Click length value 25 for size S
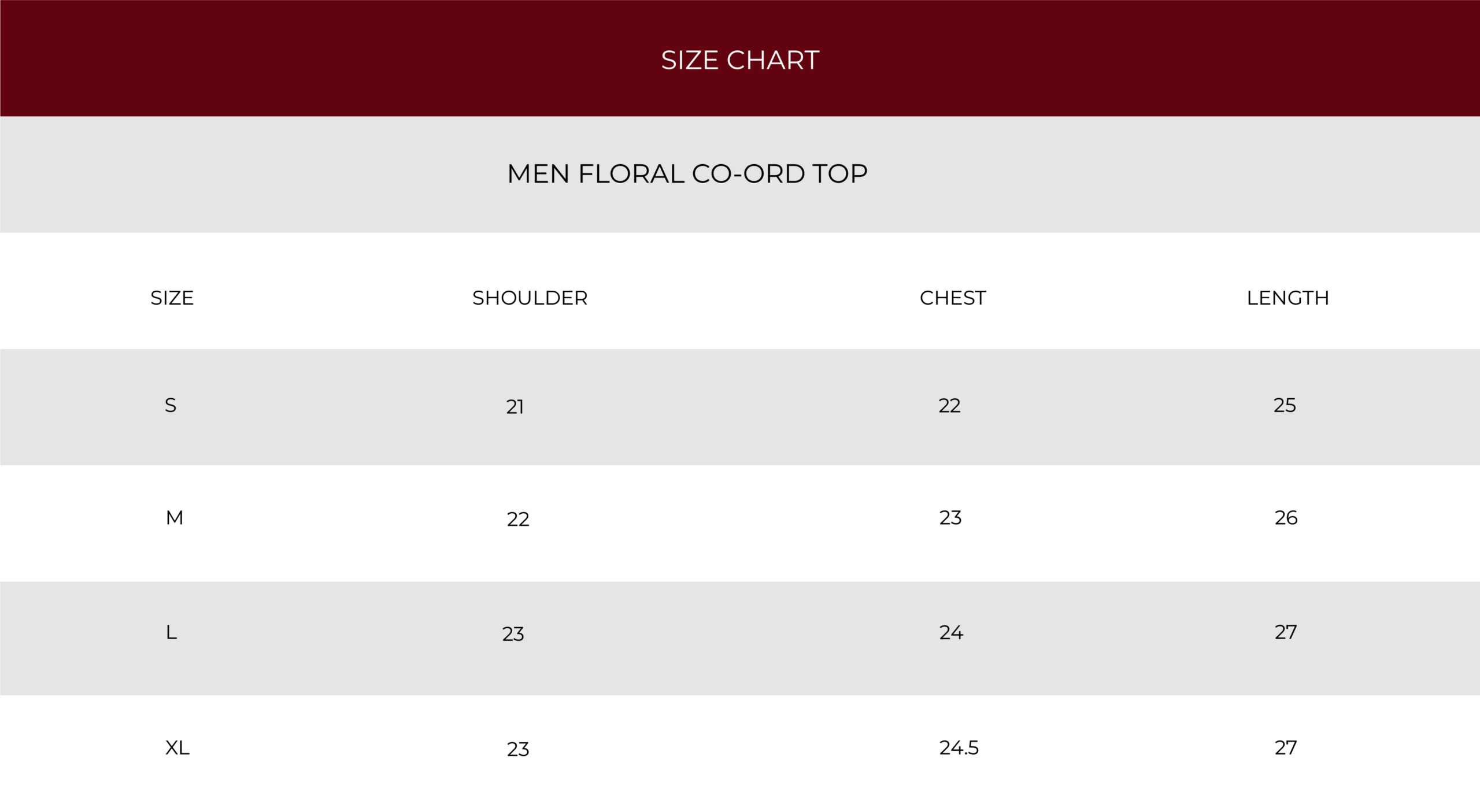This screenshot has height=812, width=1480. coord(1285,405)
